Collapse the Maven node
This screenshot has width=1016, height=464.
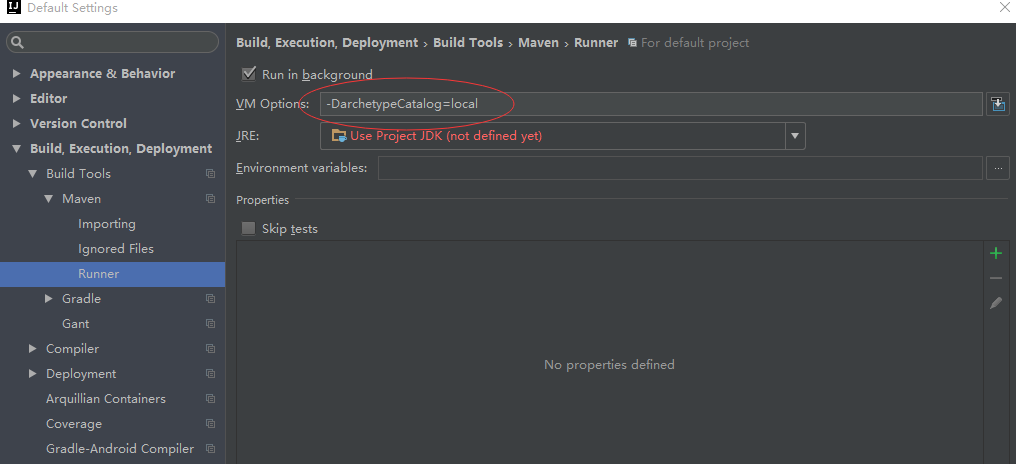(x=49, y=199)
